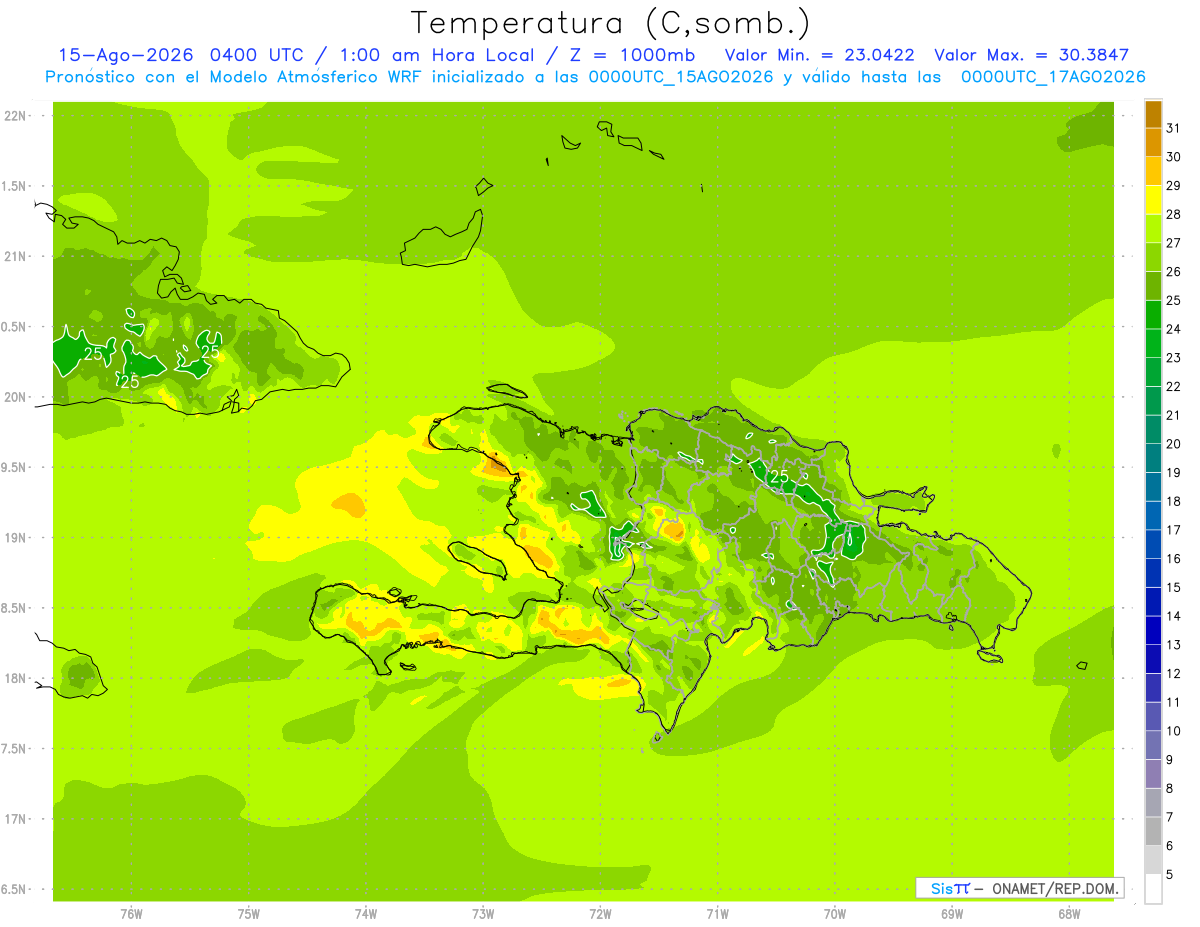The width and height of the screenshot is (1200, 927).
Task: Click the "17N" latitude axis label
Action: [14, 819]
